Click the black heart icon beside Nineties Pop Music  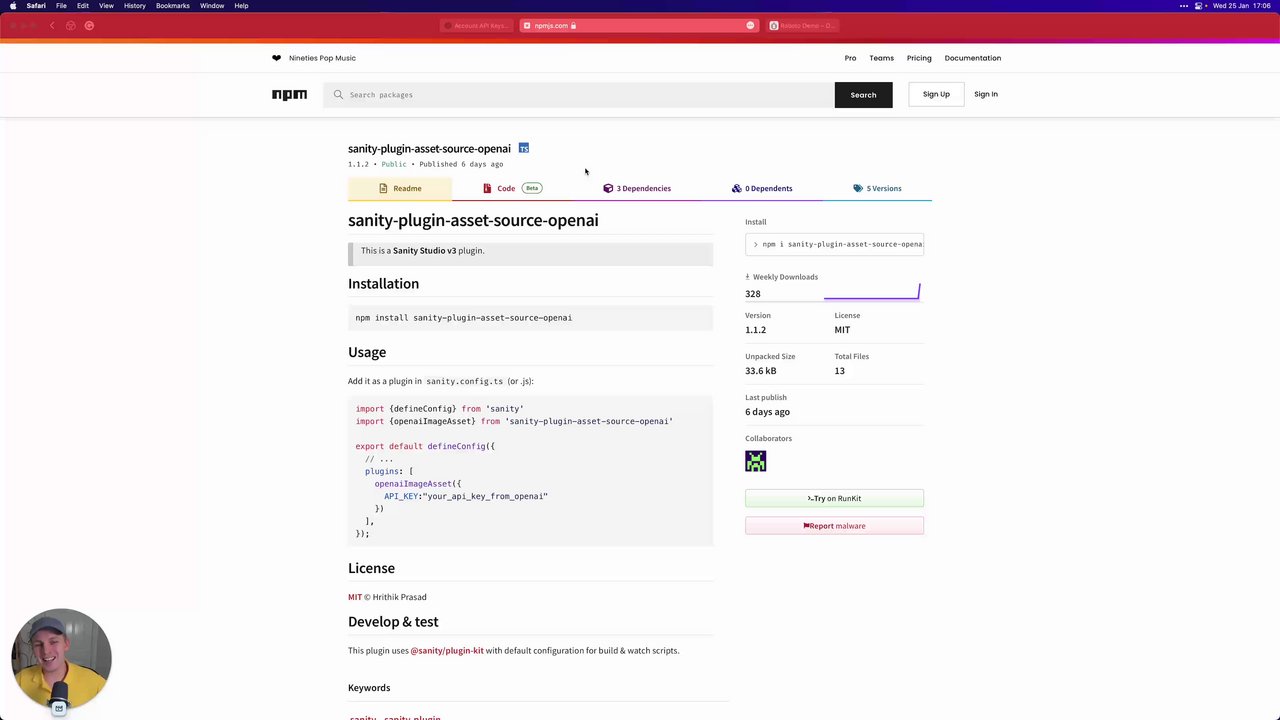[x=277, y=58]
